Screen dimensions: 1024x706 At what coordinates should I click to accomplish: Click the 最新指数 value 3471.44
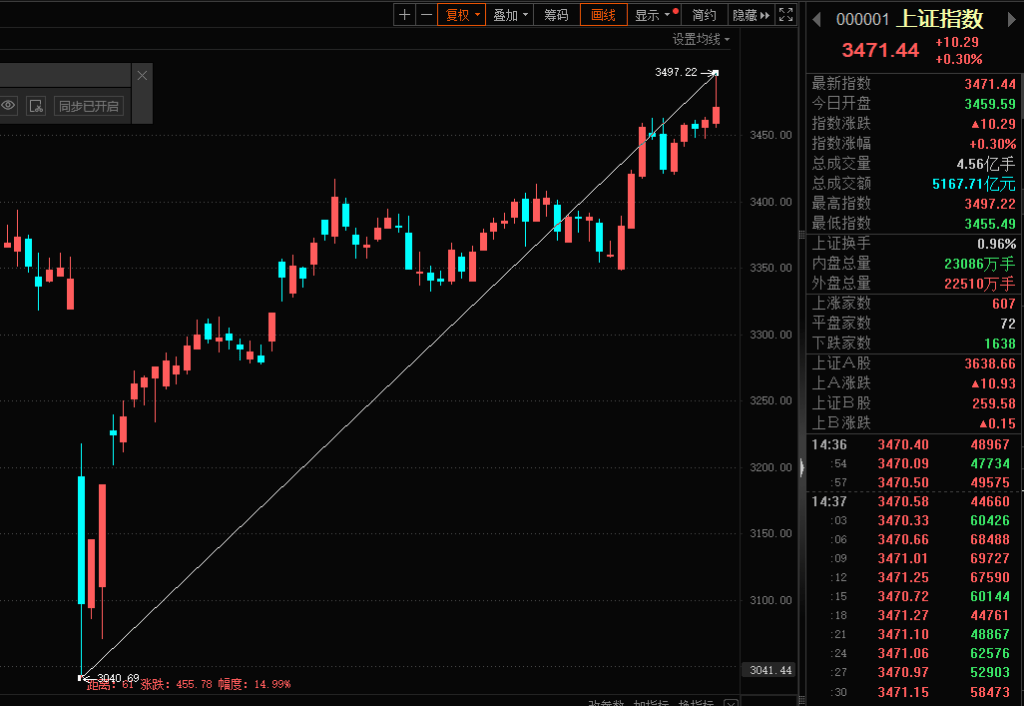click(x=990, y=84)
